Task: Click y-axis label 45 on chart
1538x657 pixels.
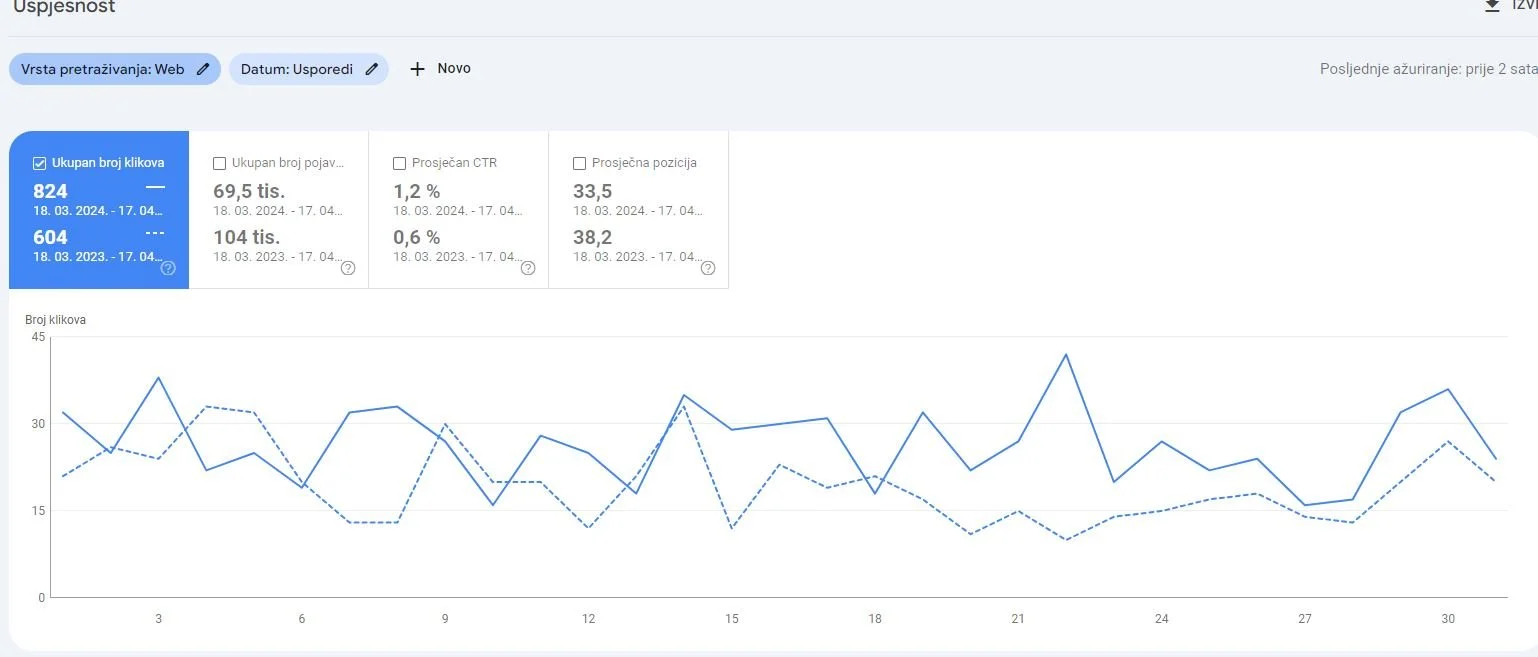Action: tap(38, 337)
